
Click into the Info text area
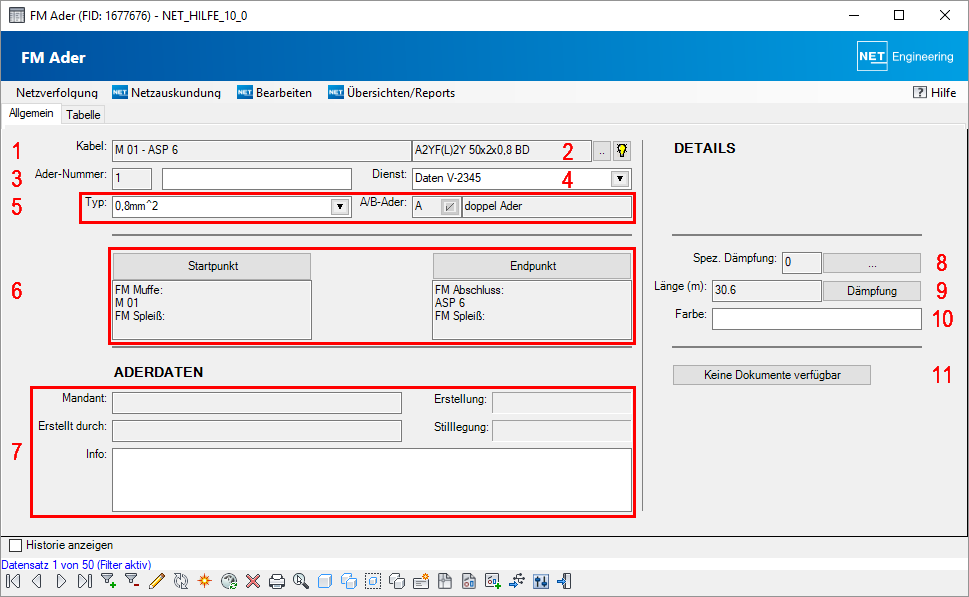click(372, 479)
